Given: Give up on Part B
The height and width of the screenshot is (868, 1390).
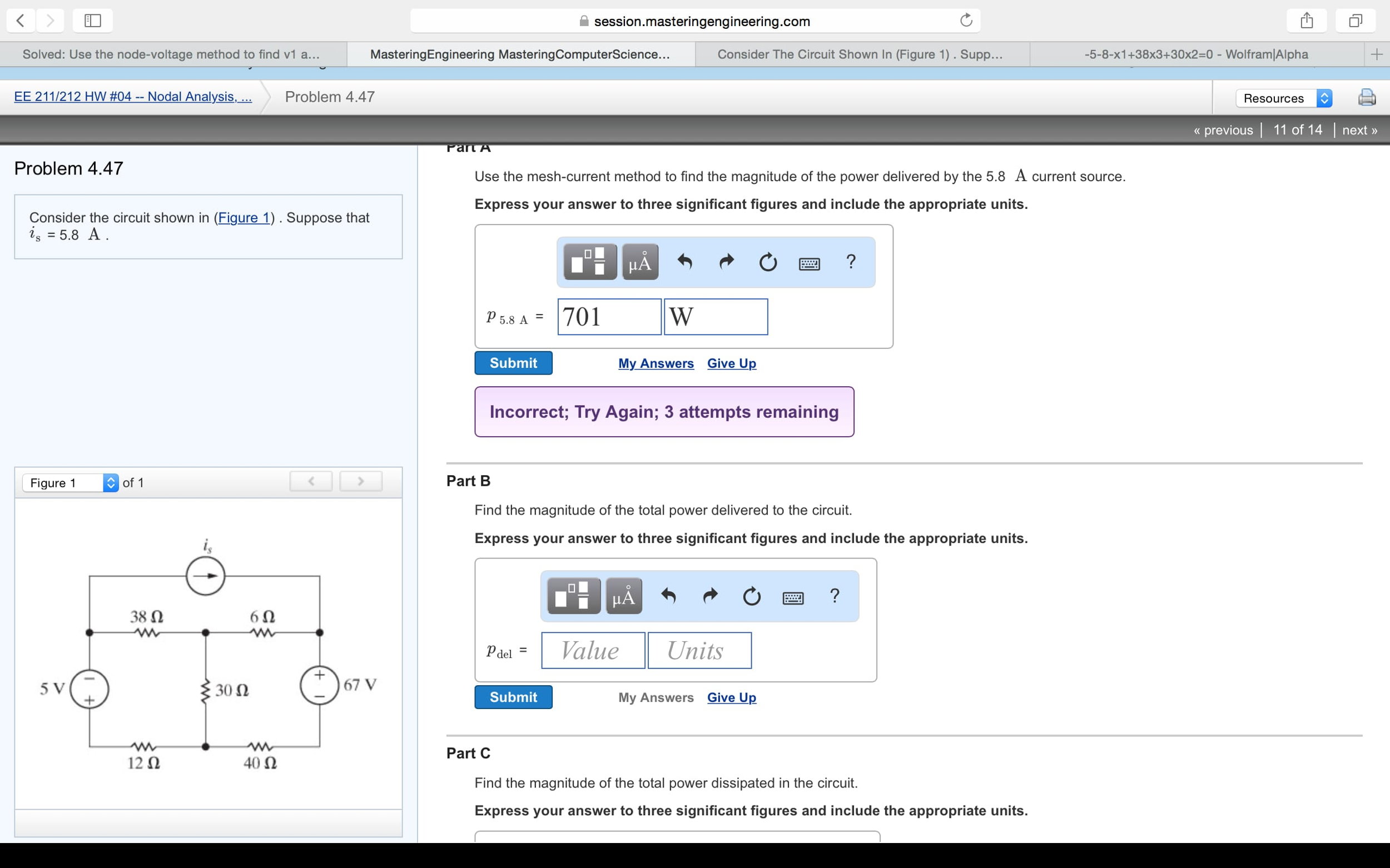Looking at the screenshot, I should click(x=732, y=697).
